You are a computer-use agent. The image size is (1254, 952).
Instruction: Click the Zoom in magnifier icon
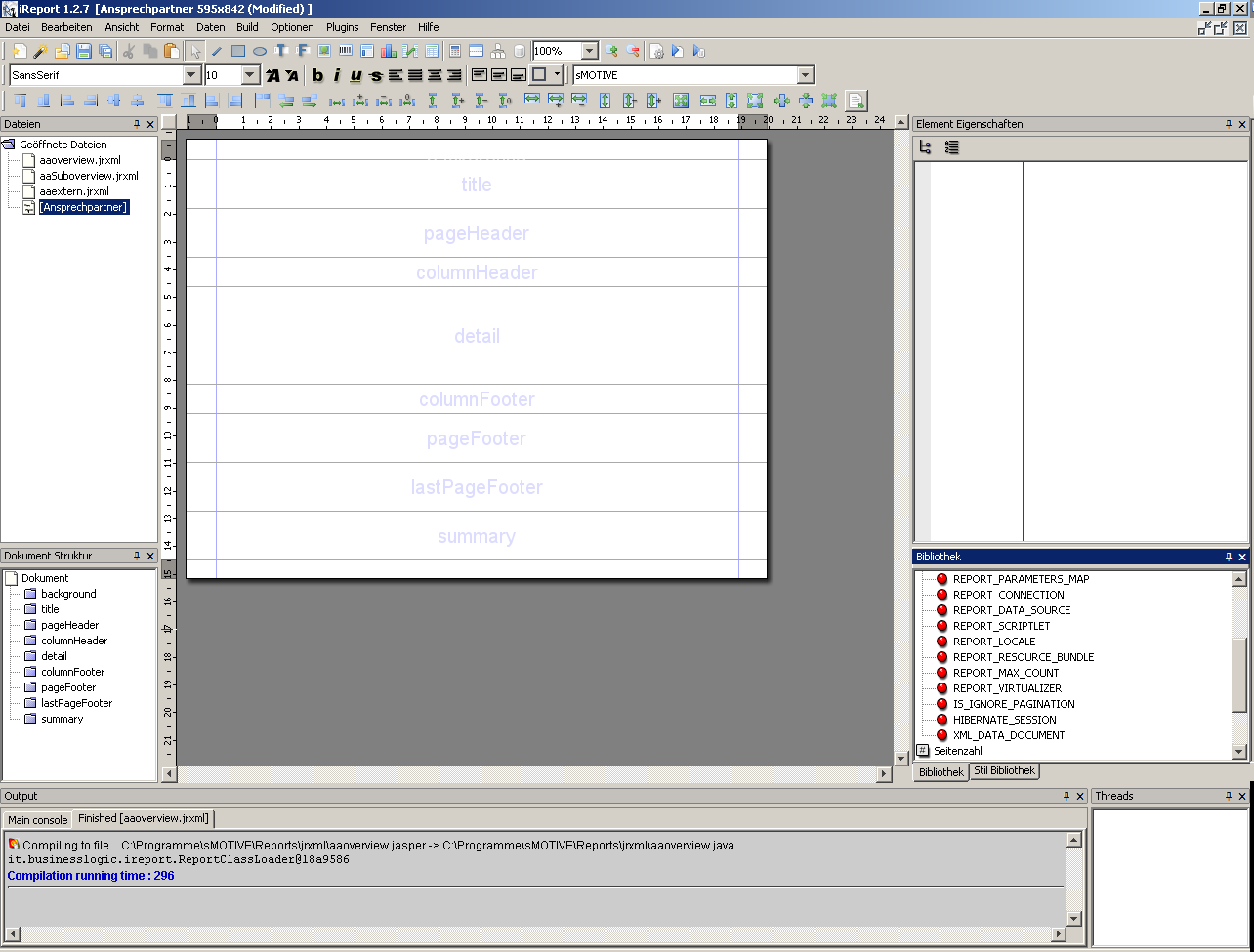point(611,51)
